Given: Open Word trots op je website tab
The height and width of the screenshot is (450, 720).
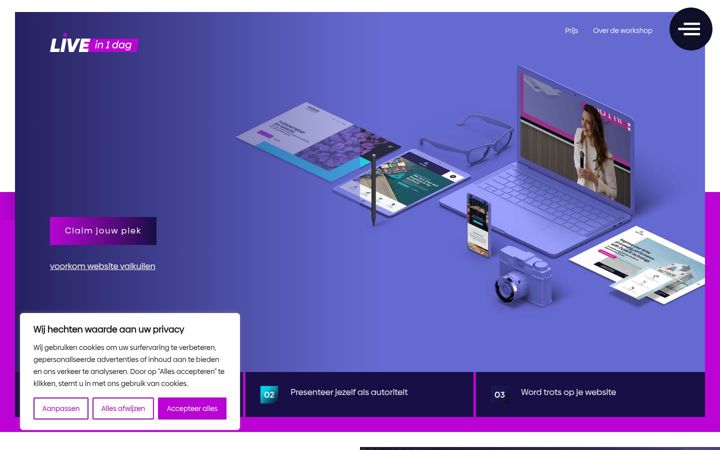Looking at the screenshot, I should pos(590,394).
